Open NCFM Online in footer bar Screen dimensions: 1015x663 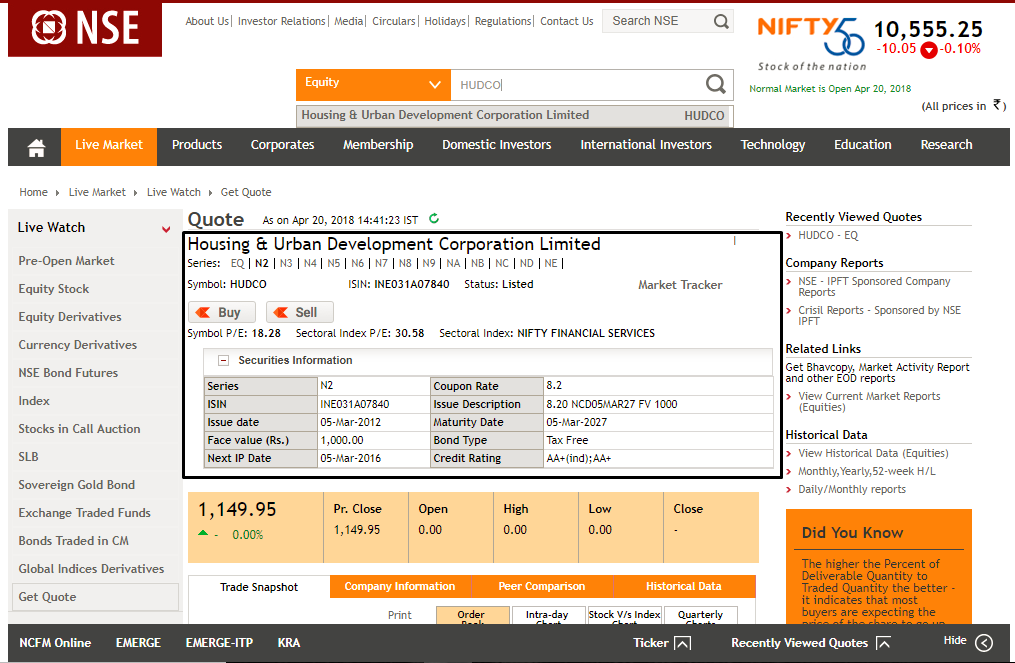pyautogui.click(x=55, y=643)
